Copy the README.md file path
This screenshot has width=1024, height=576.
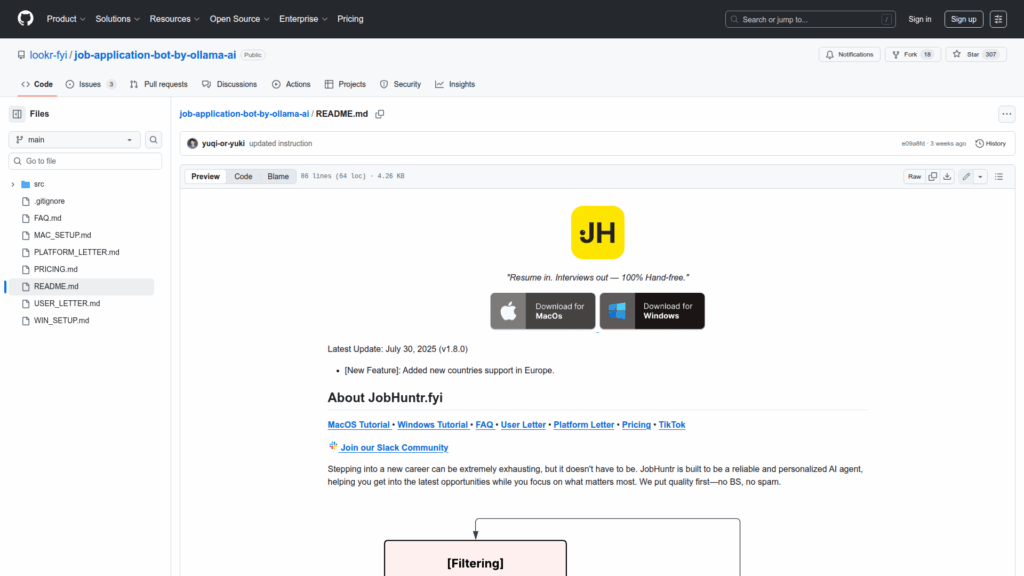click(379, 114)
